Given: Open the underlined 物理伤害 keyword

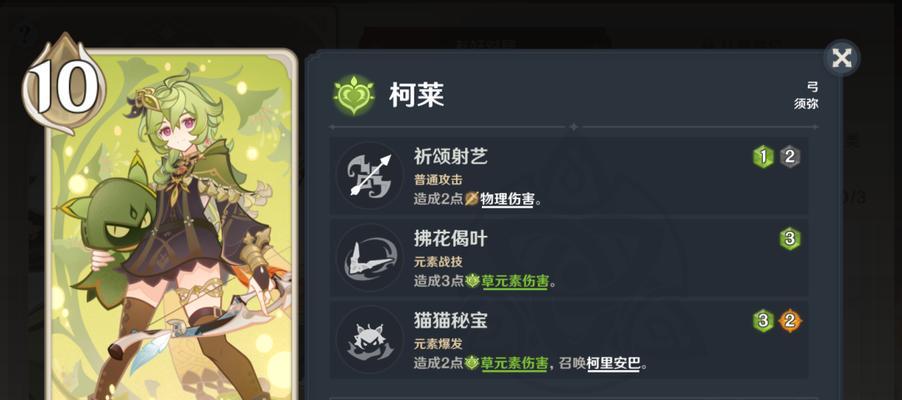Looking at the screenshot, I should pos(507,200).
